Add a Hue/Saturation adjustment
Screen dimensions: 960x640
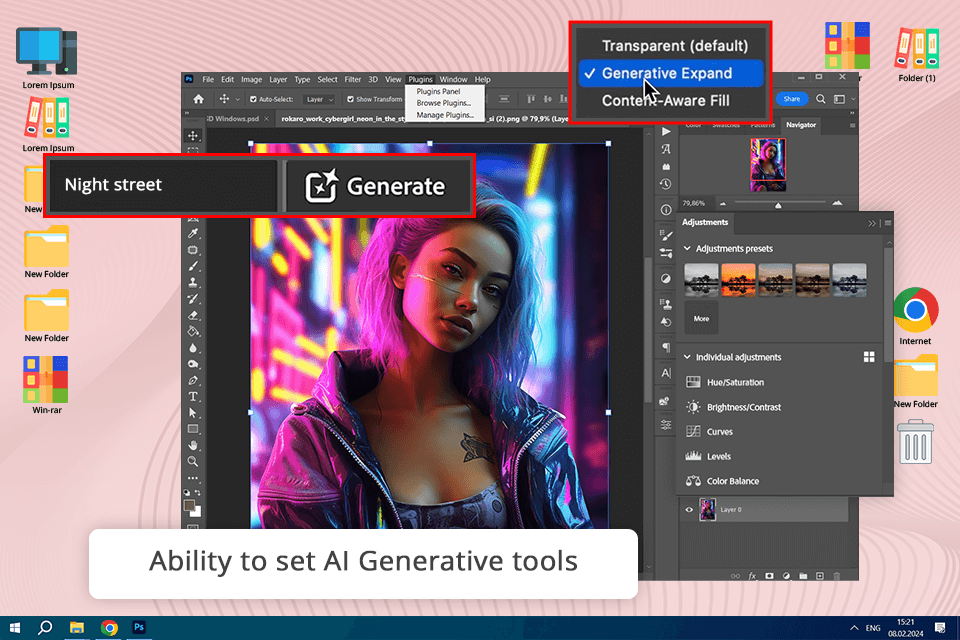tap(735, 383)
